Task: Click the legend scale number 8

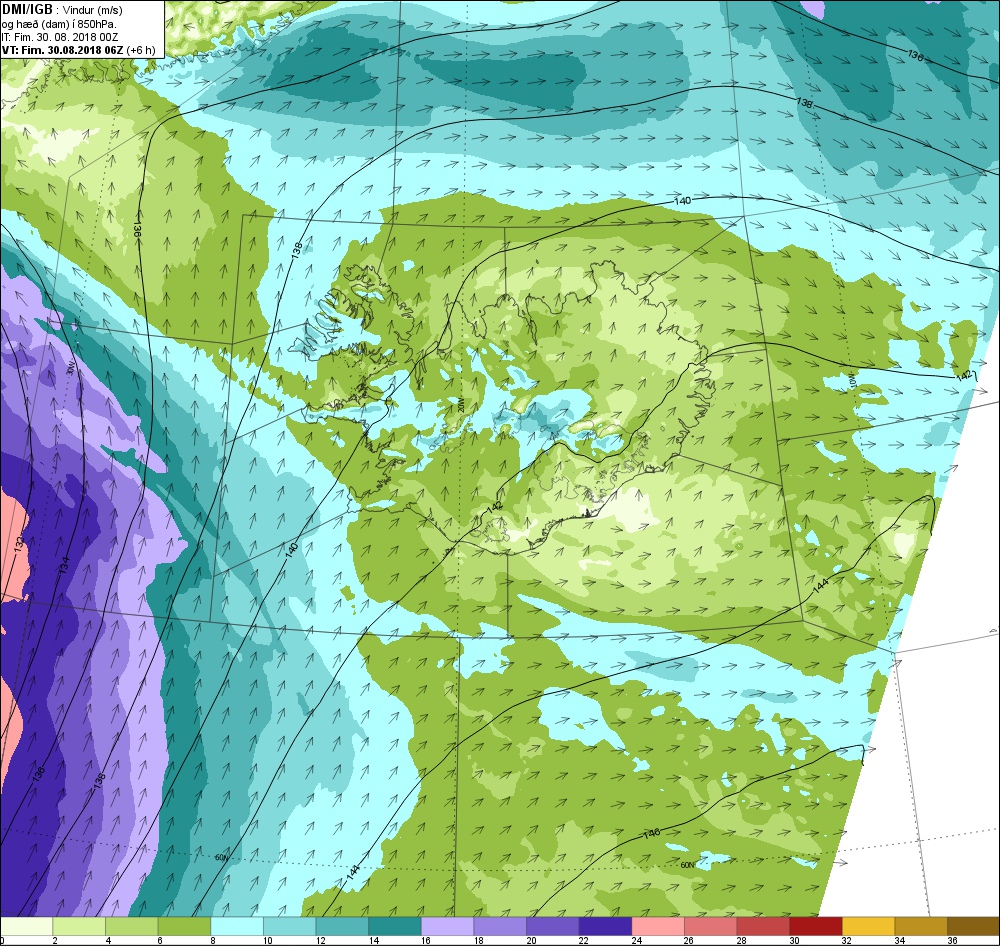Action: tap(213, 940)
